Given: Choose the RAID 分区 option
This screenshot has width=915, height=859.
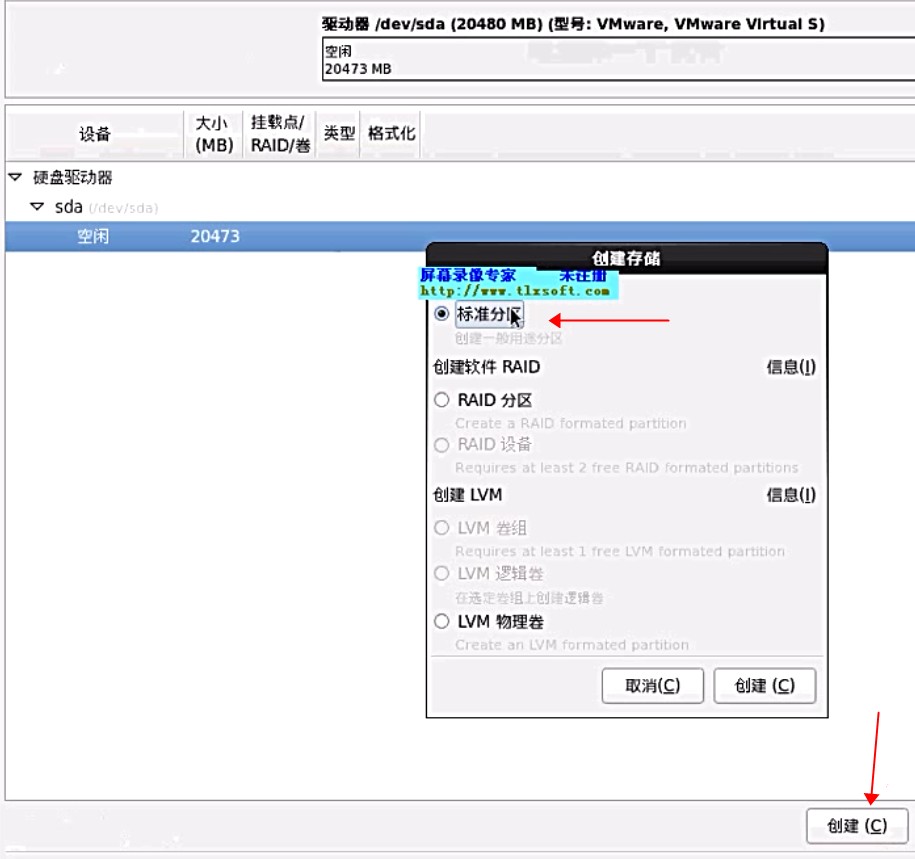Looking at the screenshot, I should (x=442, y=400).
